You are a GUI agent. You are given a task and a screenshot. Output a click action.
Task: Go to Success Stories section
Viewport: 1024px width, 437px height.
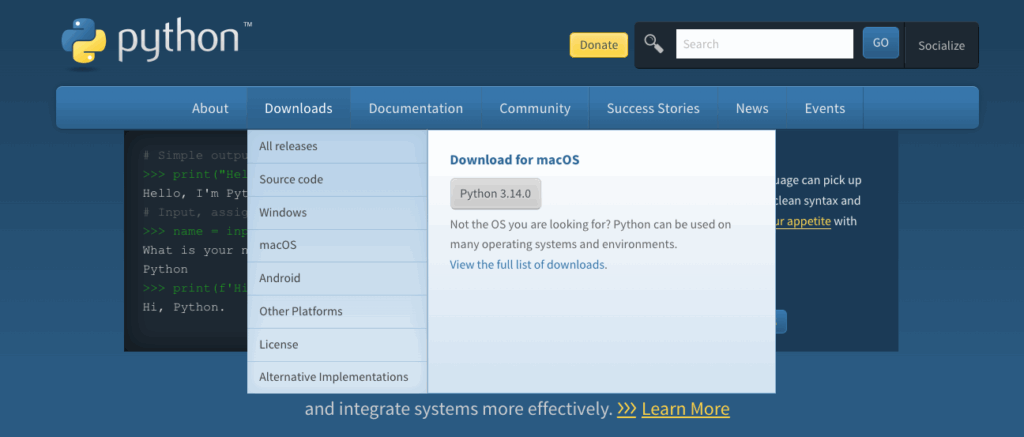653,108
